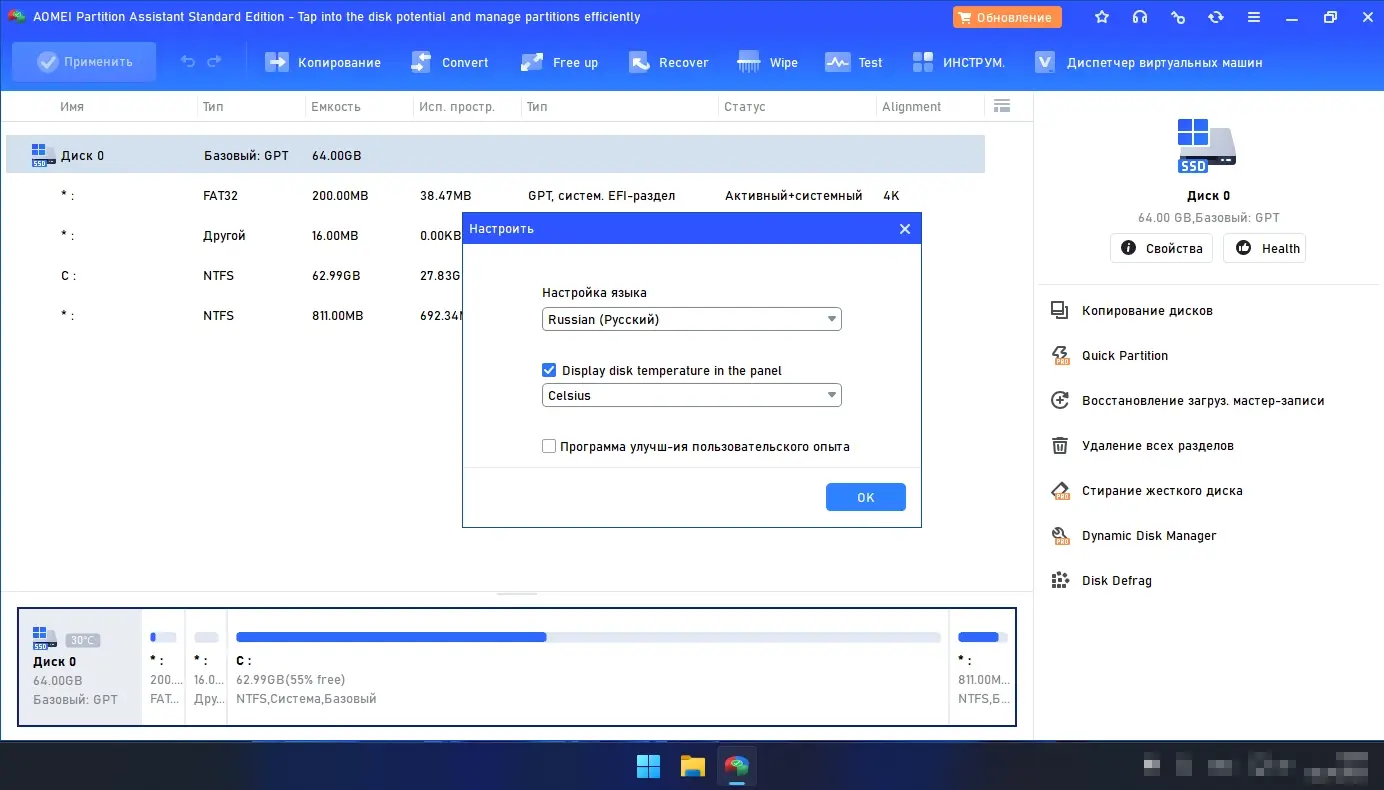The height and width of the screenshot is (790, 1384).
Task: Click the Статус column header
Action: tap(745, 107)
